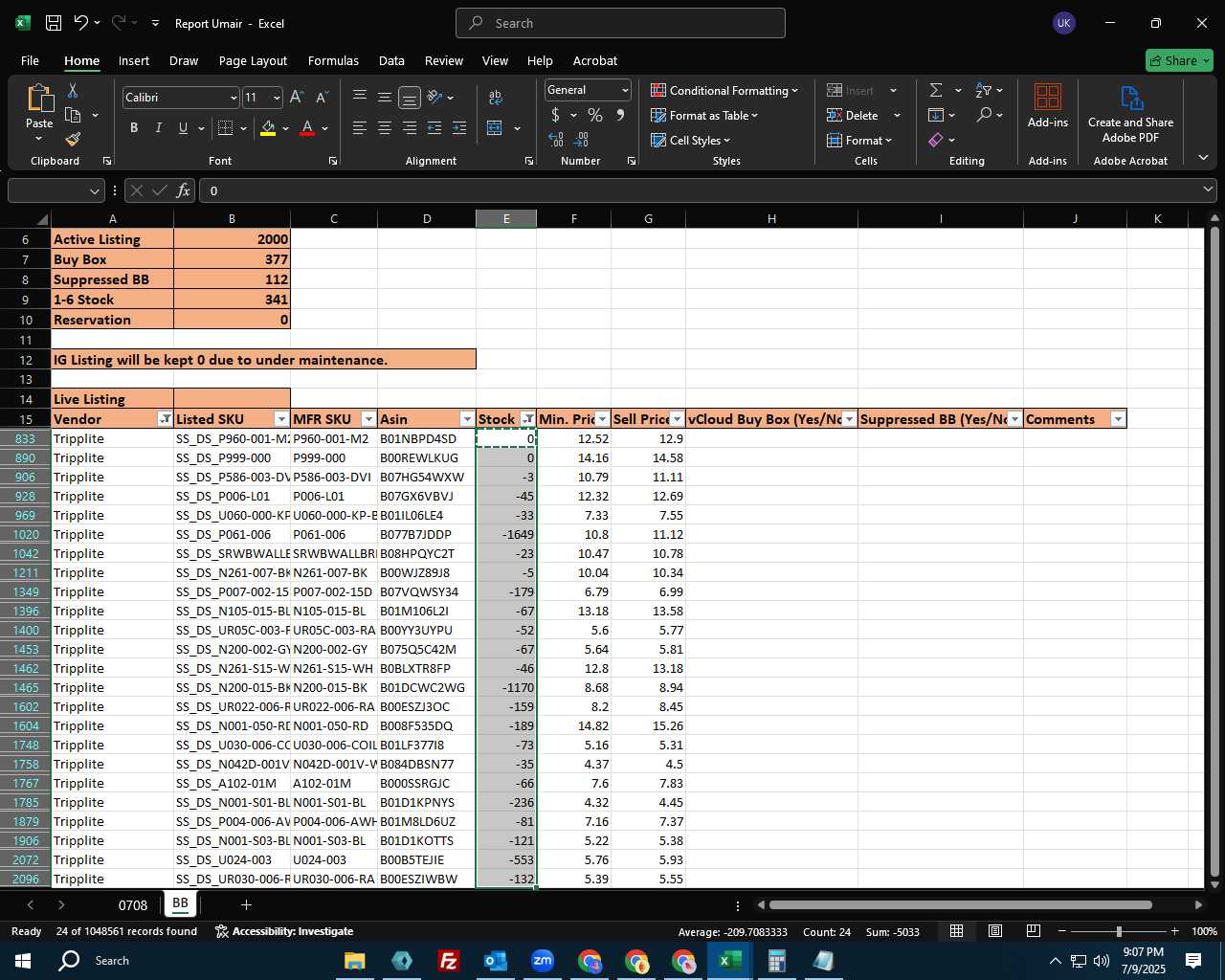Open the Add-ins button
The height and width of the screenshot is (980, 1225).
1048,105
